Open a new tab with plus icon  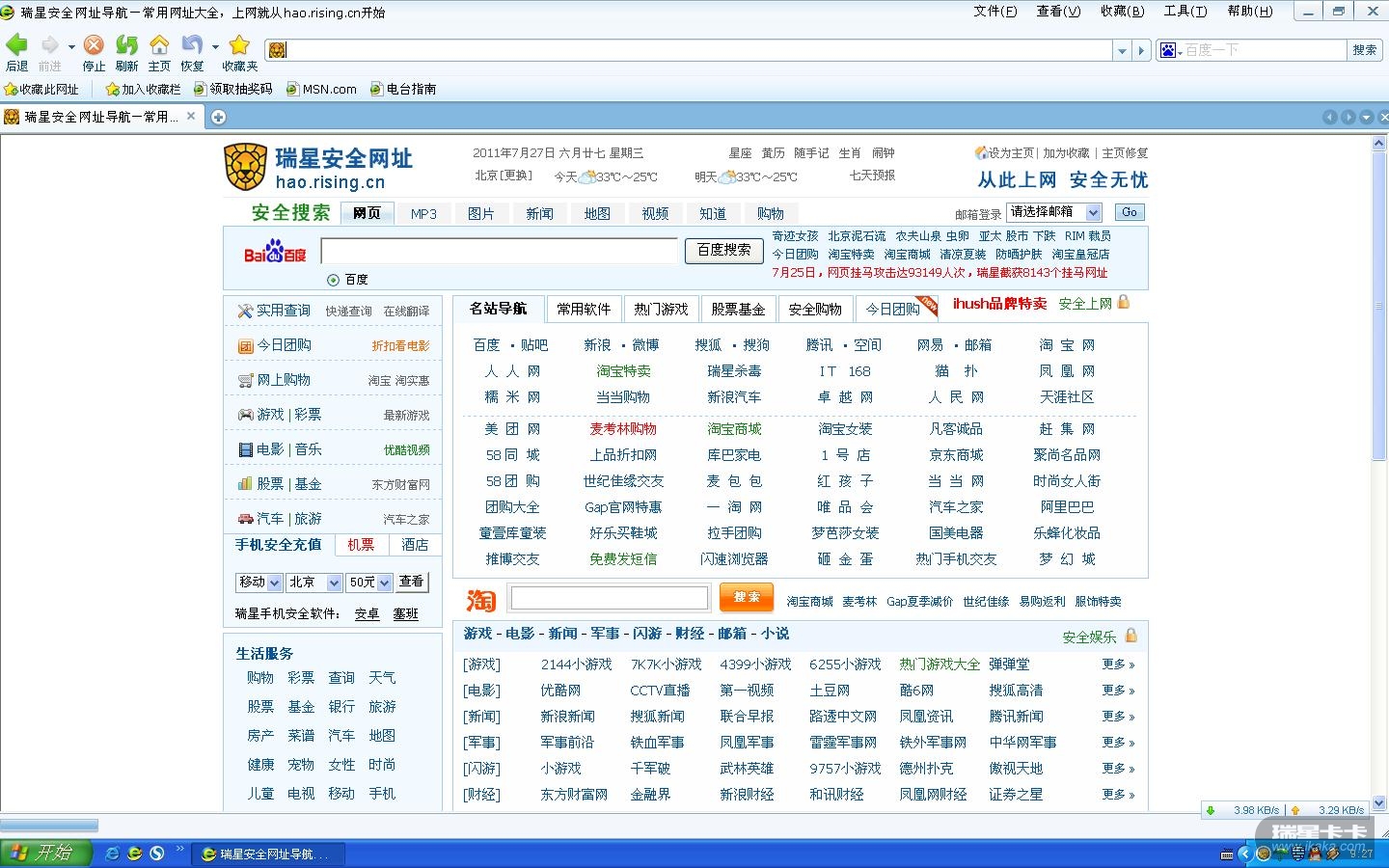pos(219,117)
